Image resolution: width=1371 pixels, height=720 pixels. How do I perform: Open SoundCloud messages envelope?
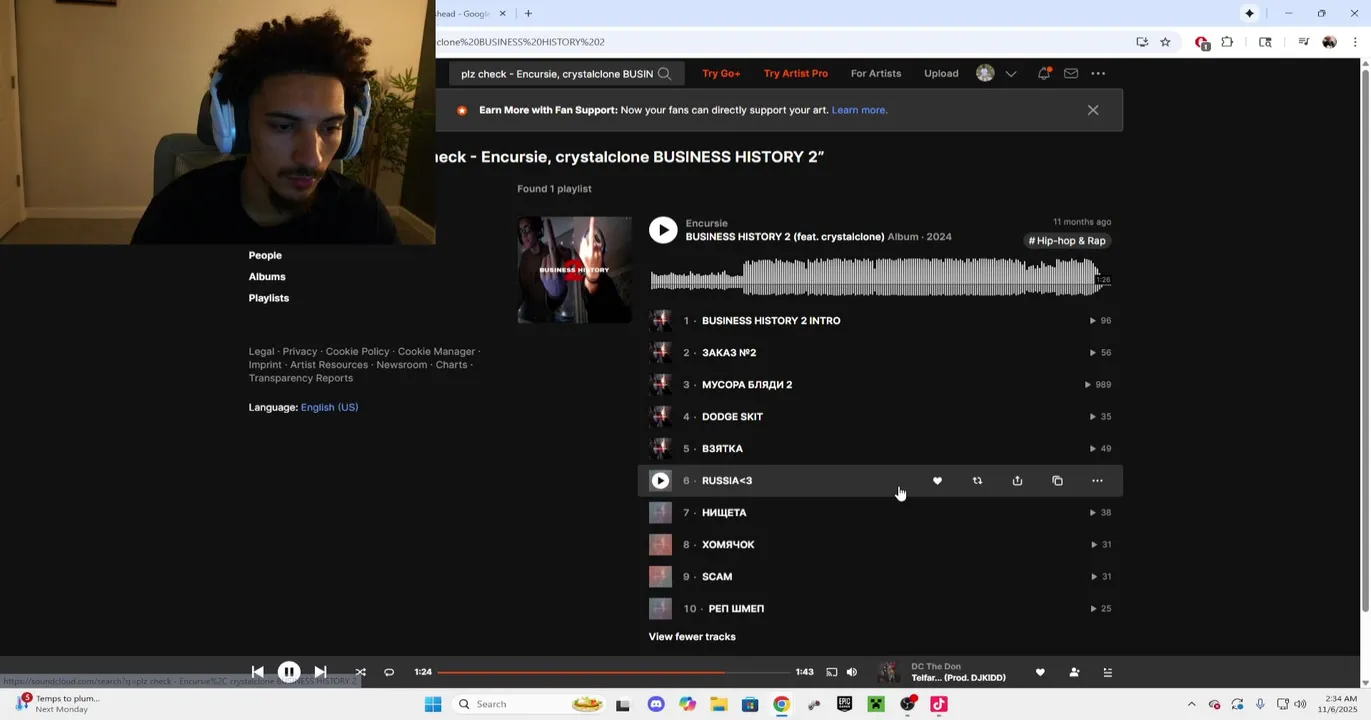1071,73
